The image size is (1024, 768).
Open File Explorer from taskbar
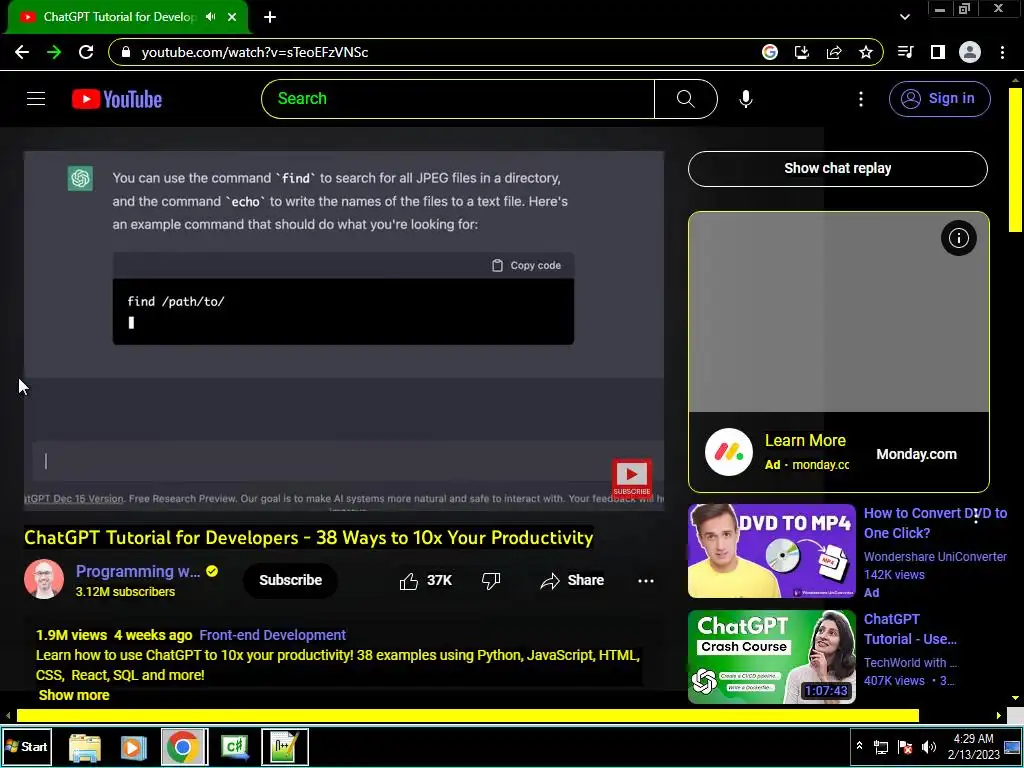pyautogui.click(x=85, y=747)
